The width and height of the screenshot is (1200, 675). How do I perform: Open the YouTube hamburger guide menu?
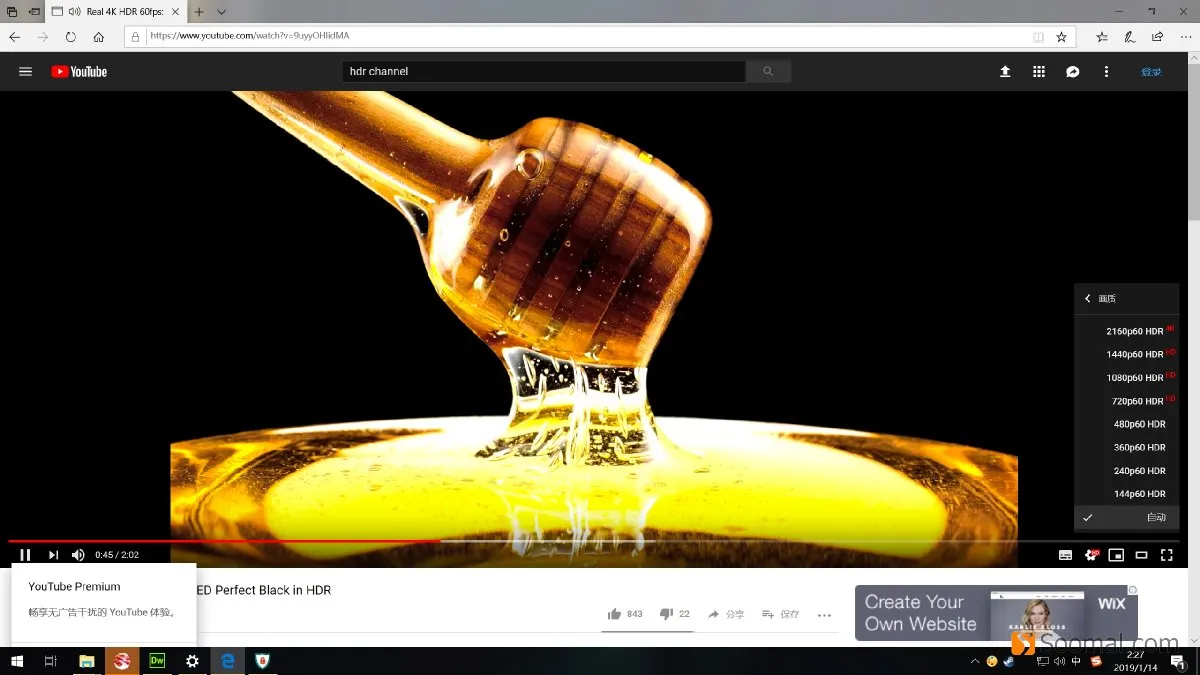26,72
